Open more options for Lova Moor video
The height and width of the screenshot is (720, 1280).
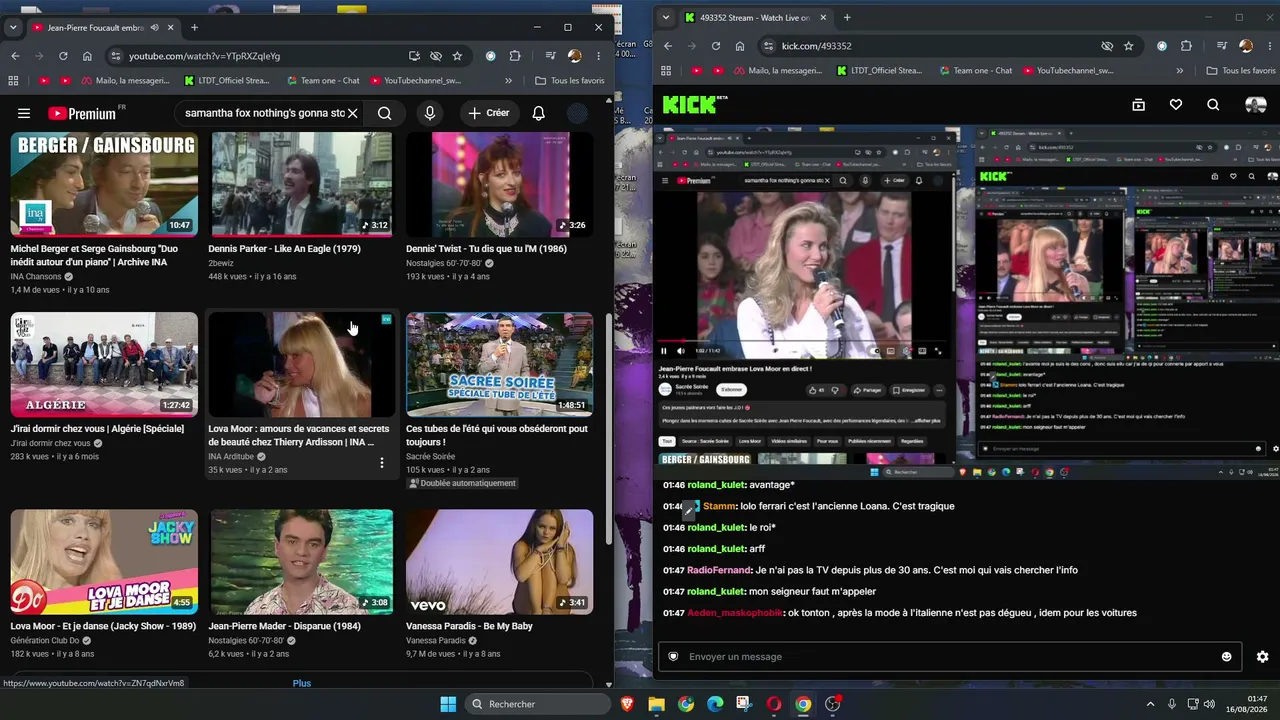pyautogui.click(x=381, y=463)
